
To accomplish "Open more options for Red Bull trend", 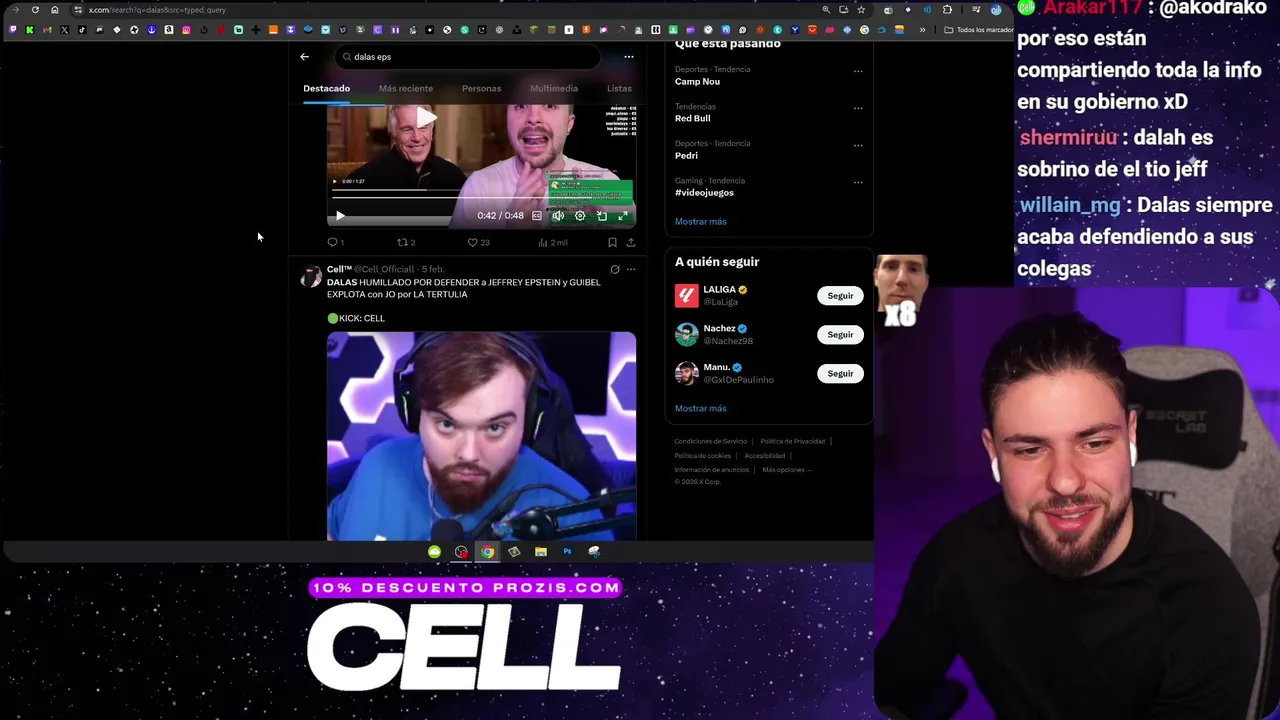I will tap(858, 108).
